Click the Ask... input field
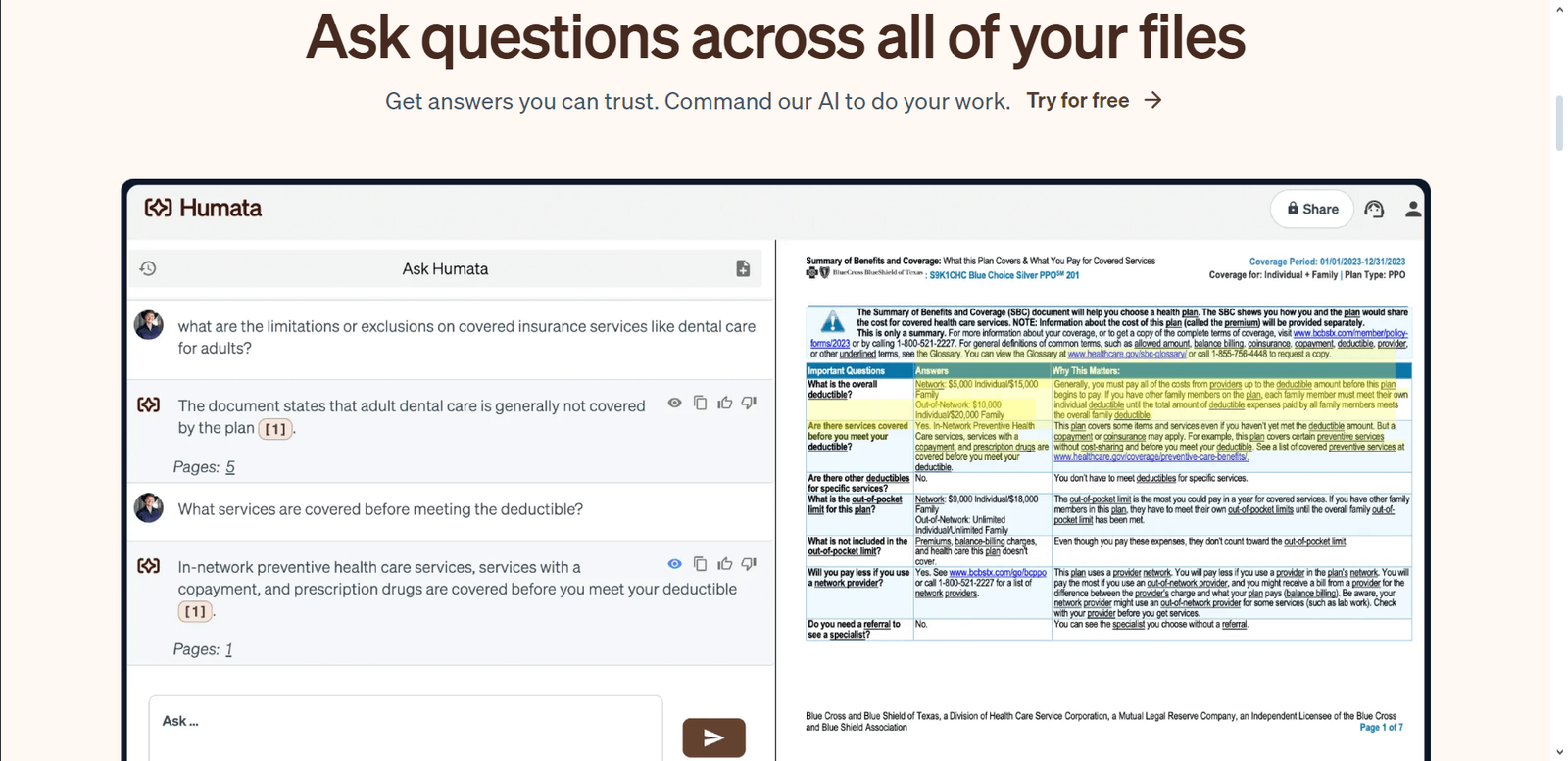 [x=406, y=728]
